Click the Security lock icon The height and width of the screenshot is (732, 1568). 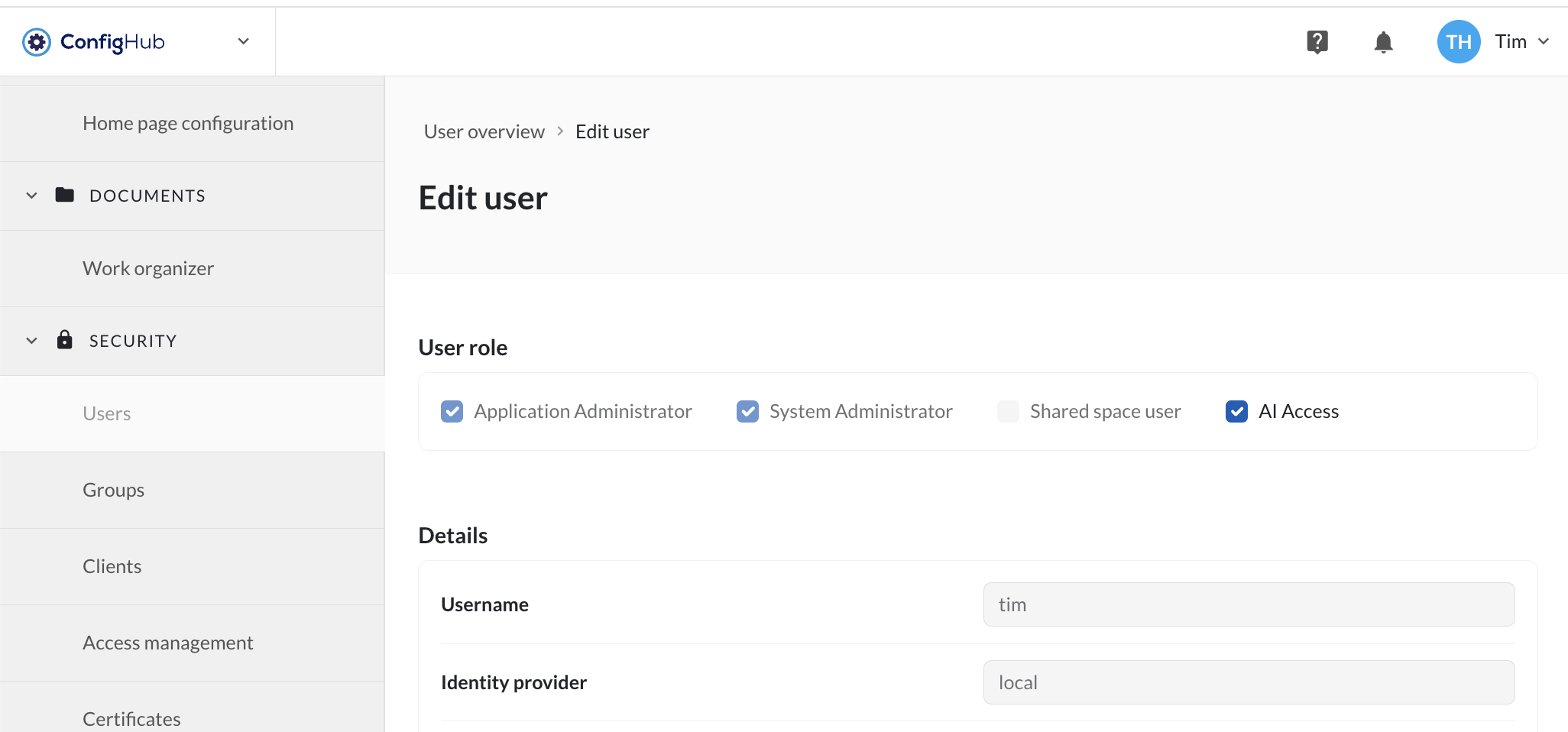[x=65, y=340]
